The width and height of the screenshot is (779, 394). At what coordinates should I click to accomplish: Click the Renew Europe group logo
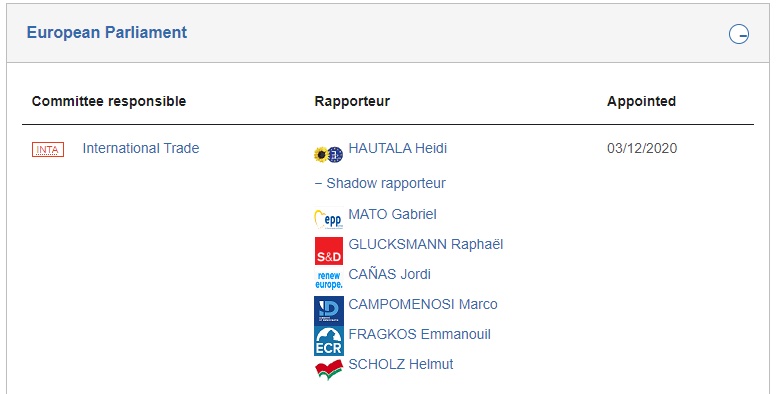[328, 280]
